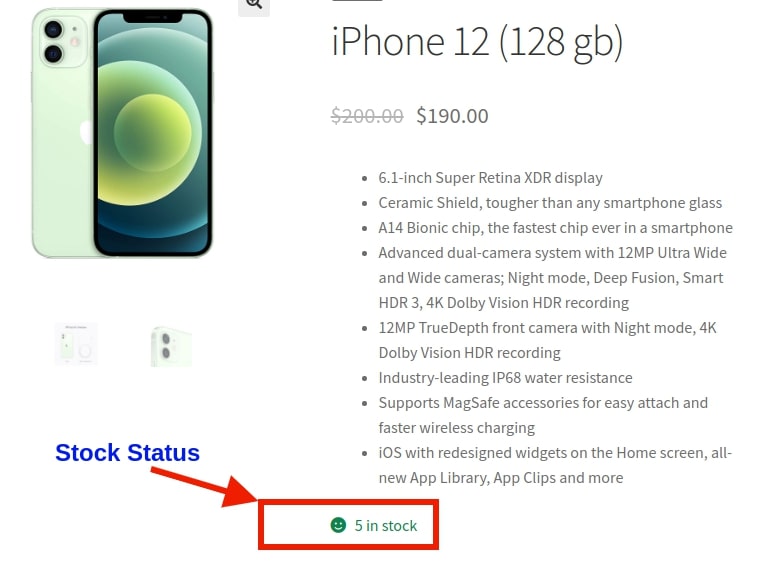Image resolution: width=757 pixels, height=564 pixels.
Task: Click the iOS redesigned widgets bullet
Action: point(555,465)
